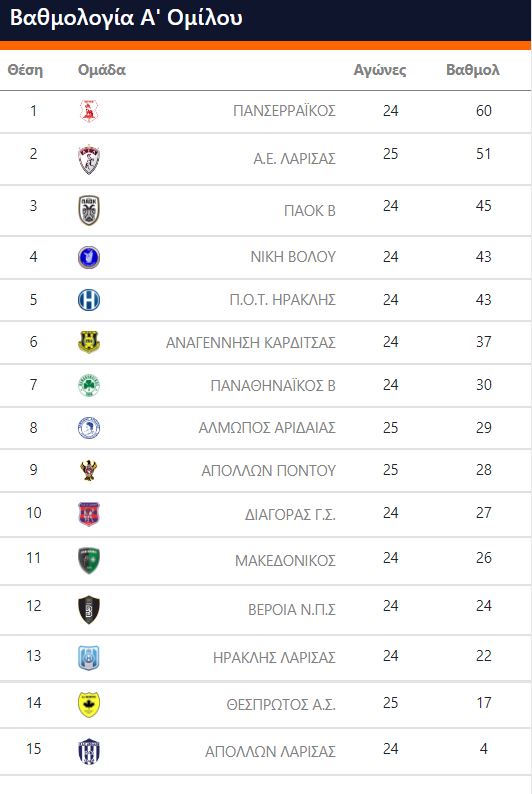Open the ΒΕΡΟΙΑ Ν.Π.Σ team name link

292,610
